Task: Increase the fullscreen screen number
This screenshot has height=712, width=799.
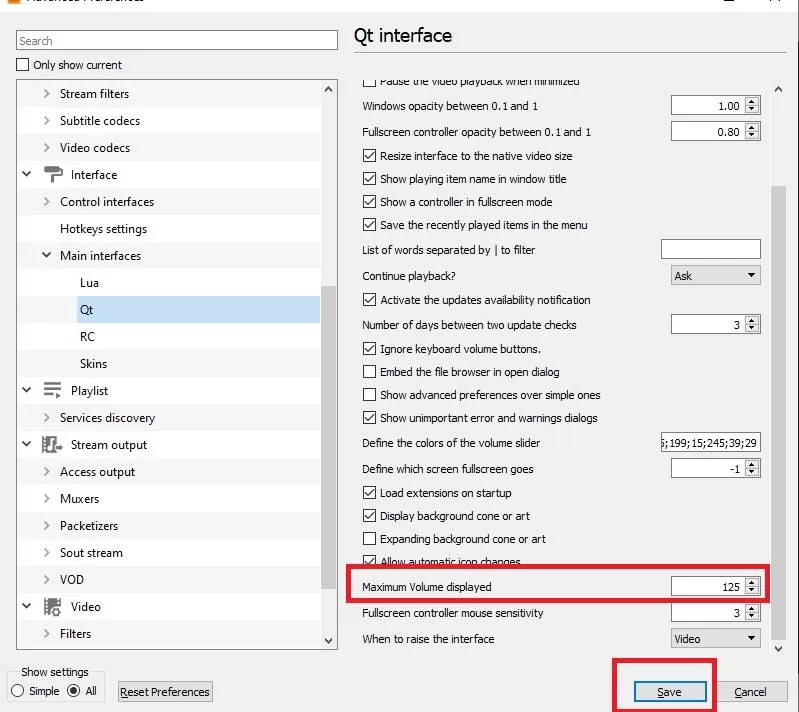Action: 752,464
